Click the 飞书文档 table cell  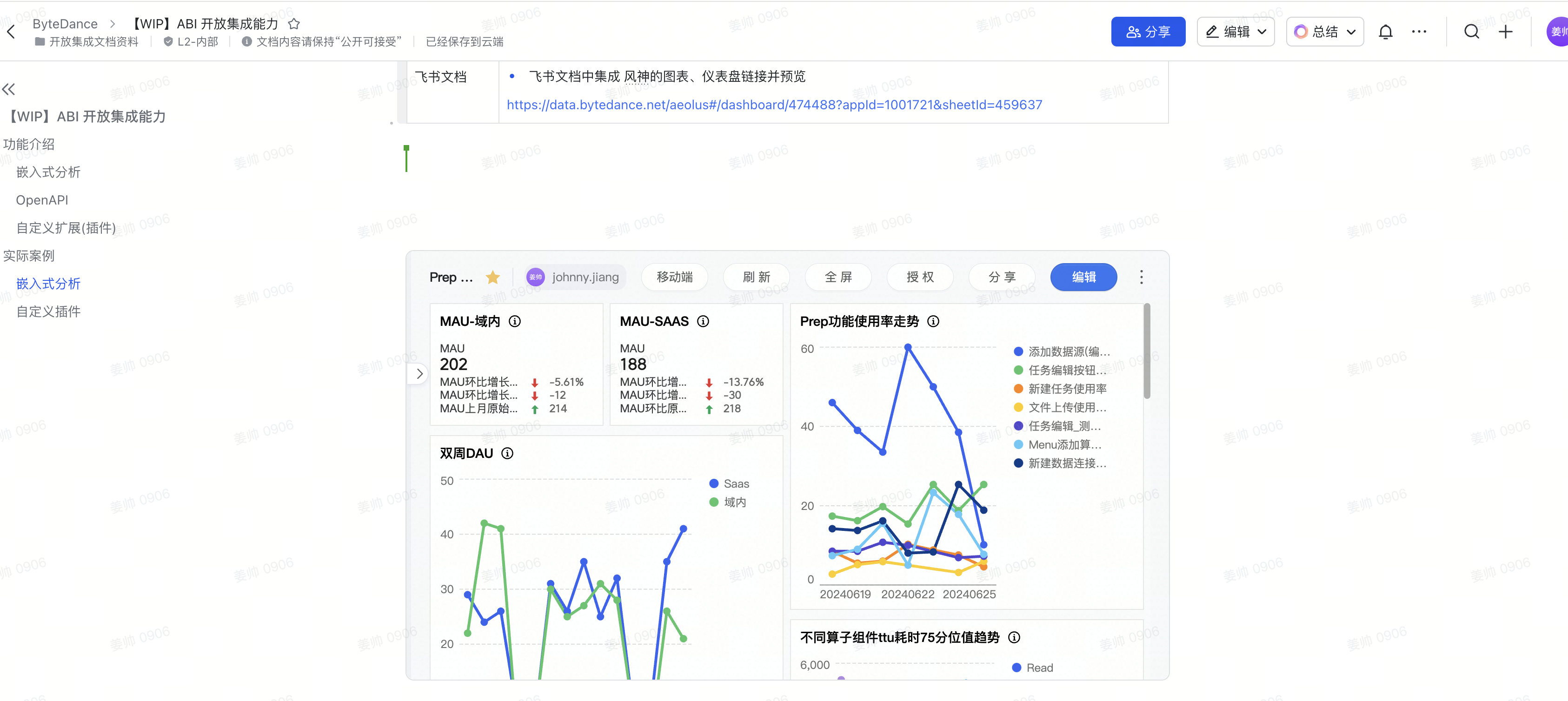coord(452,92)
